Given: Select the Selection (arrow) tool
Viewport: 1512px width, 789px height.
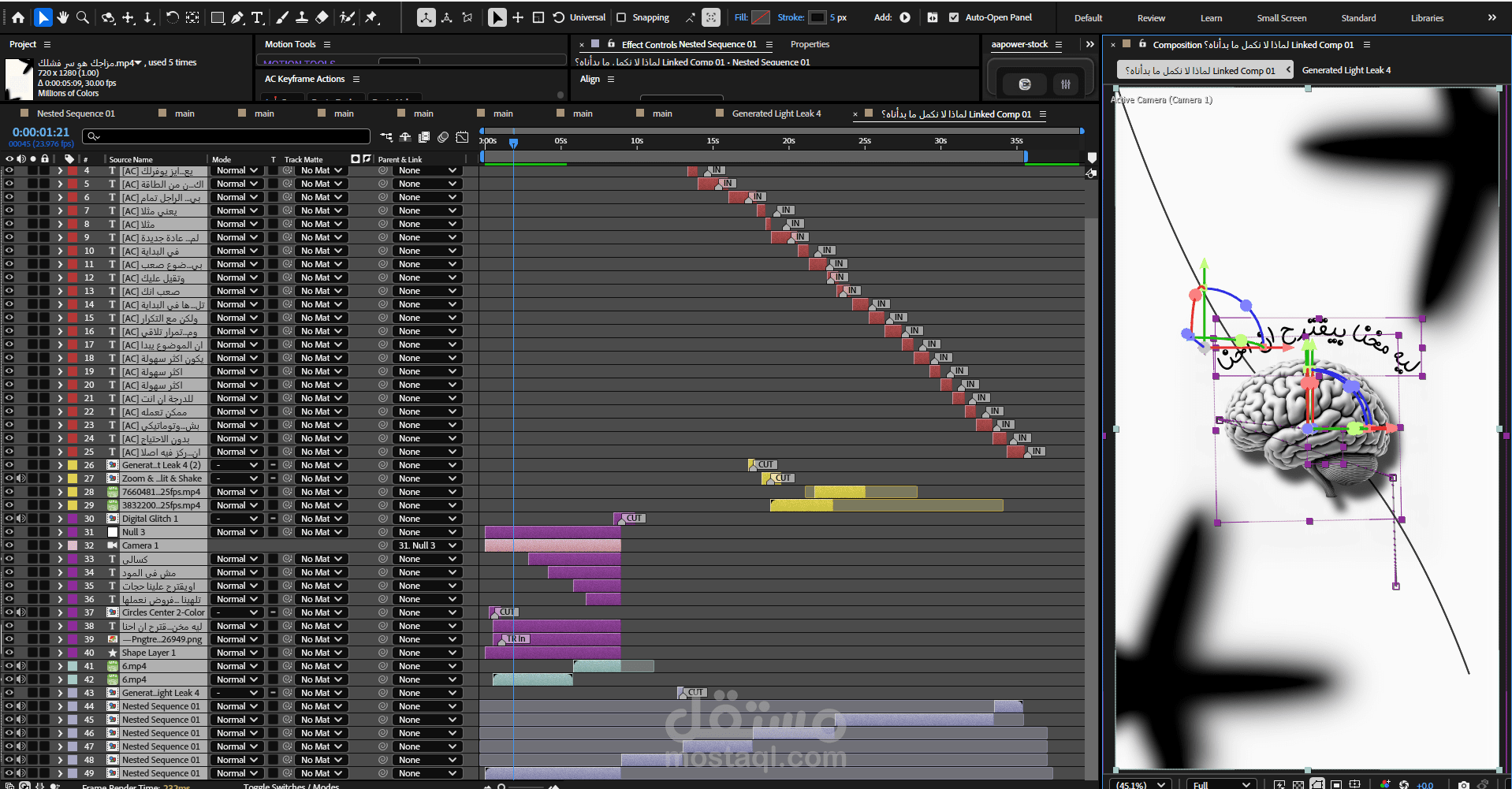Looking at the screenshot, I should (x=43, y=17).
